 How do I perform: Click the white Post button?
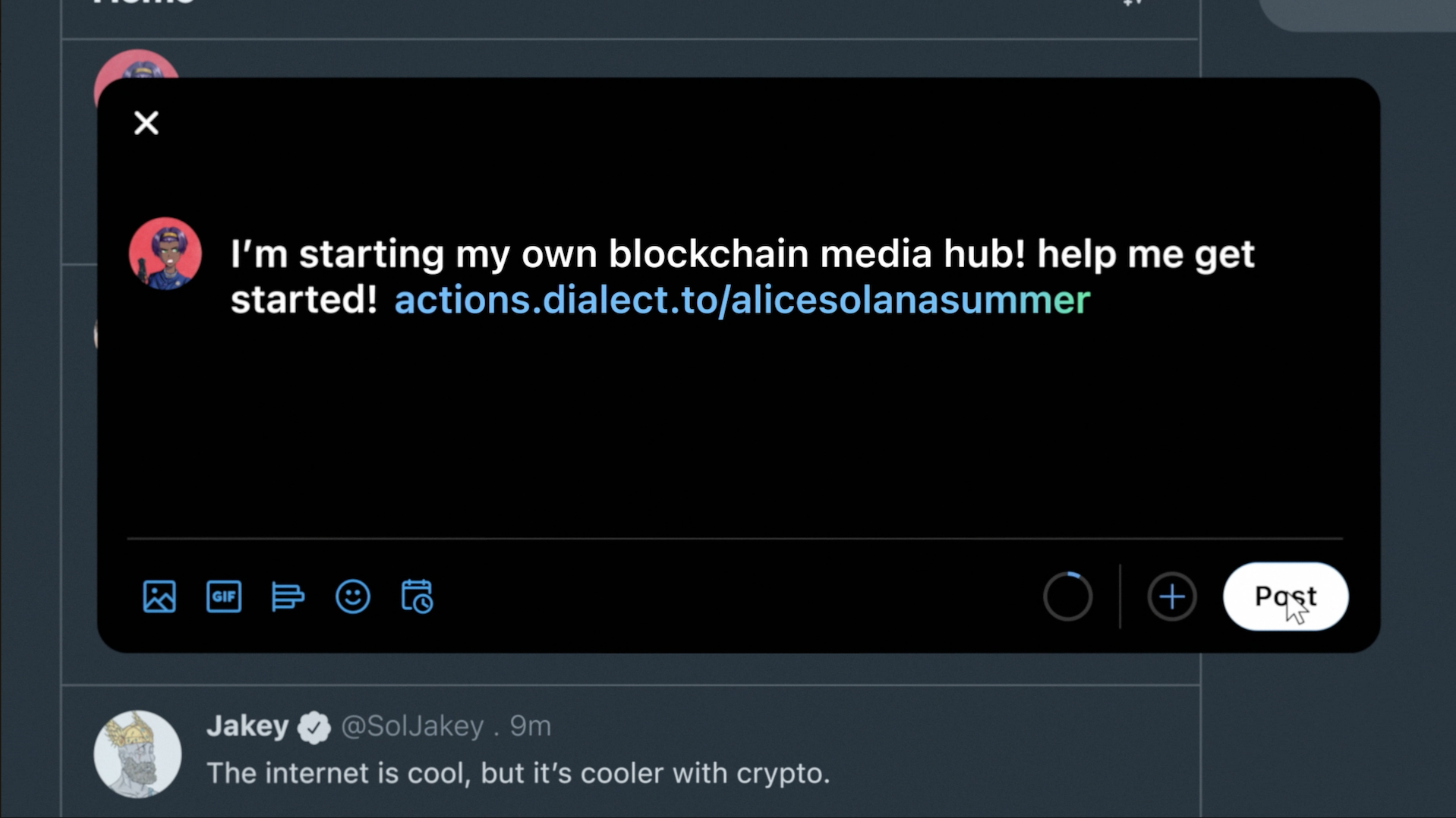tap(1284, 596)
